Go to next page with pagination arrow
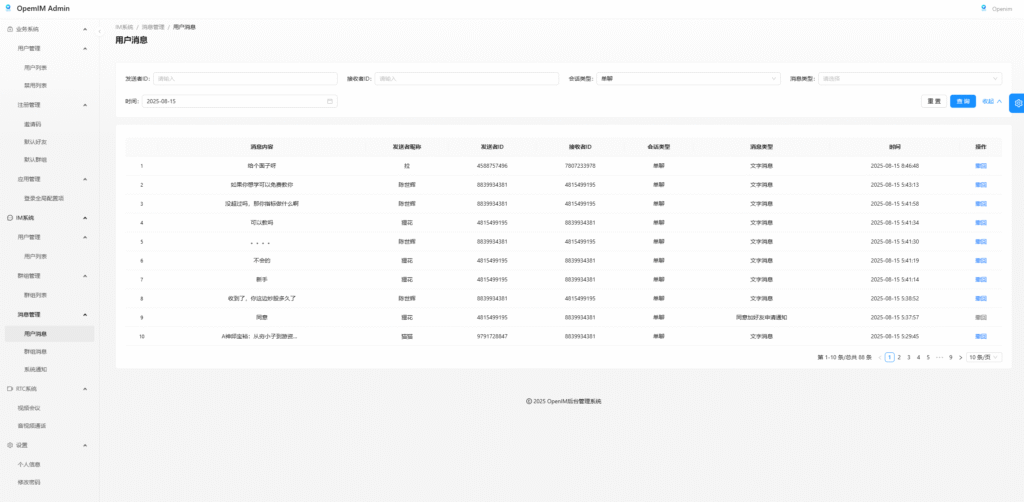This screenshot has width=1024, height=502. 960,357
